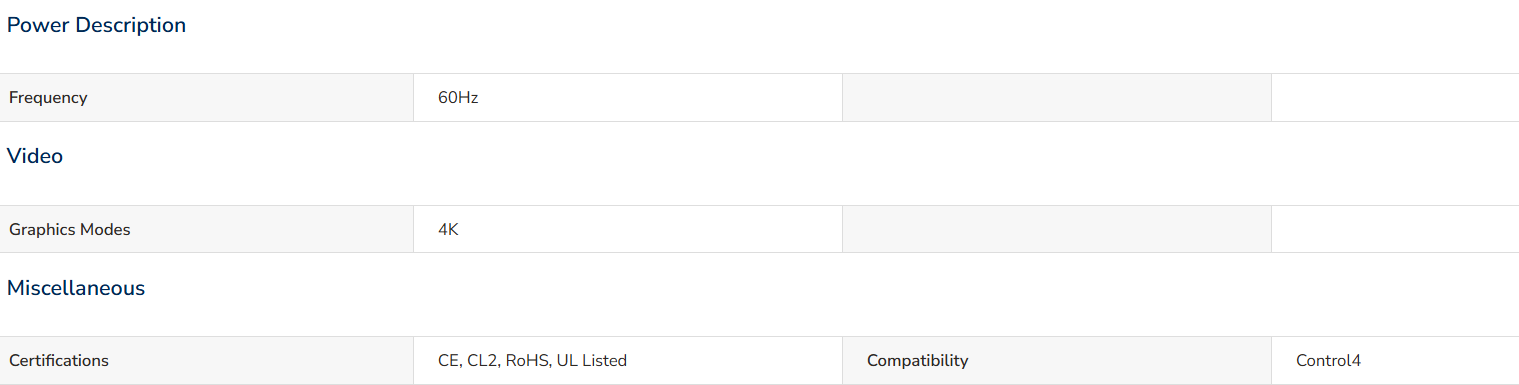Click the CE certification text
Screen dimensions: 1519x385
coord(448,361)
